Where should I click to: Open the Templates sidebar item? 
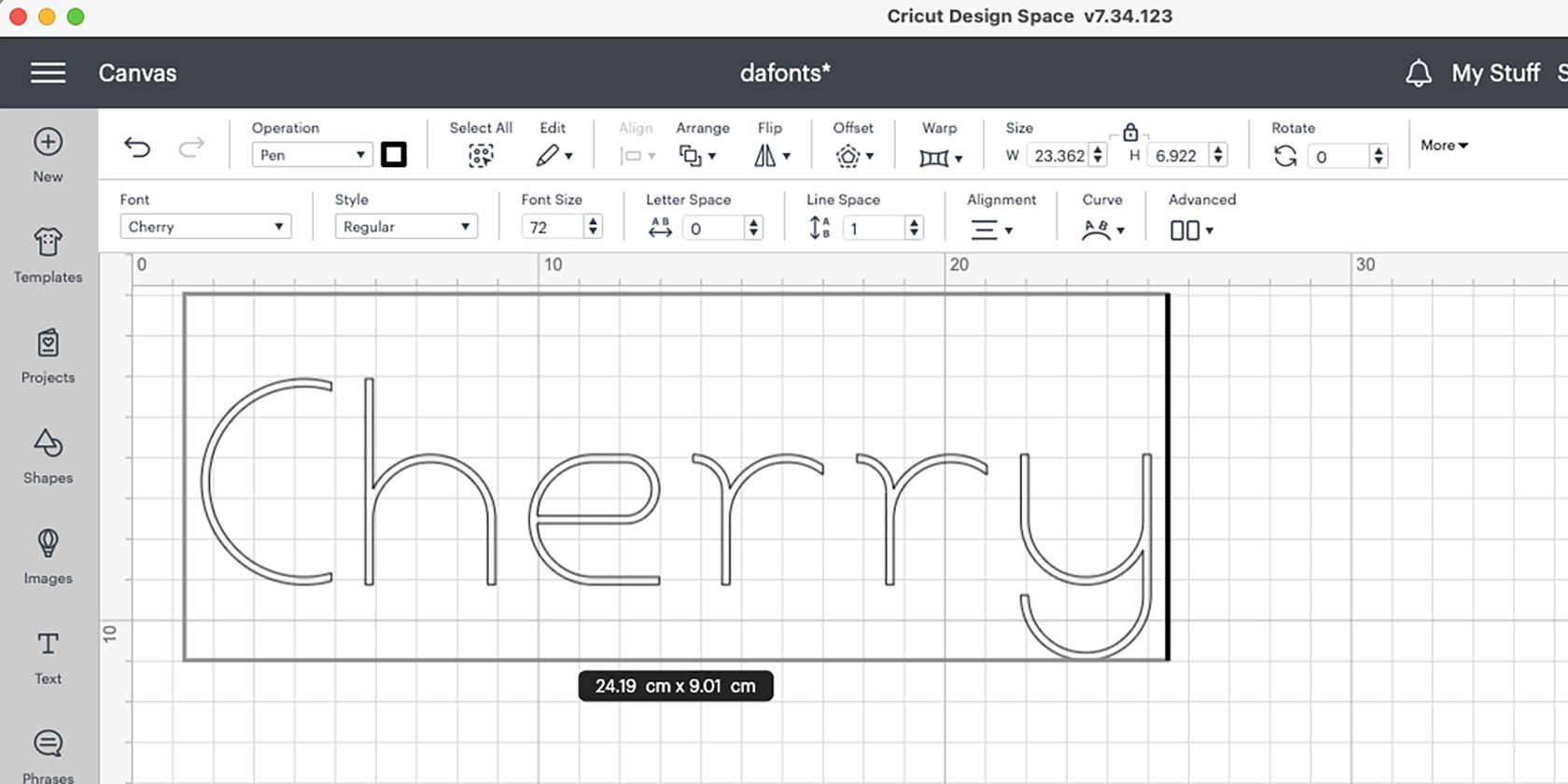48,256
